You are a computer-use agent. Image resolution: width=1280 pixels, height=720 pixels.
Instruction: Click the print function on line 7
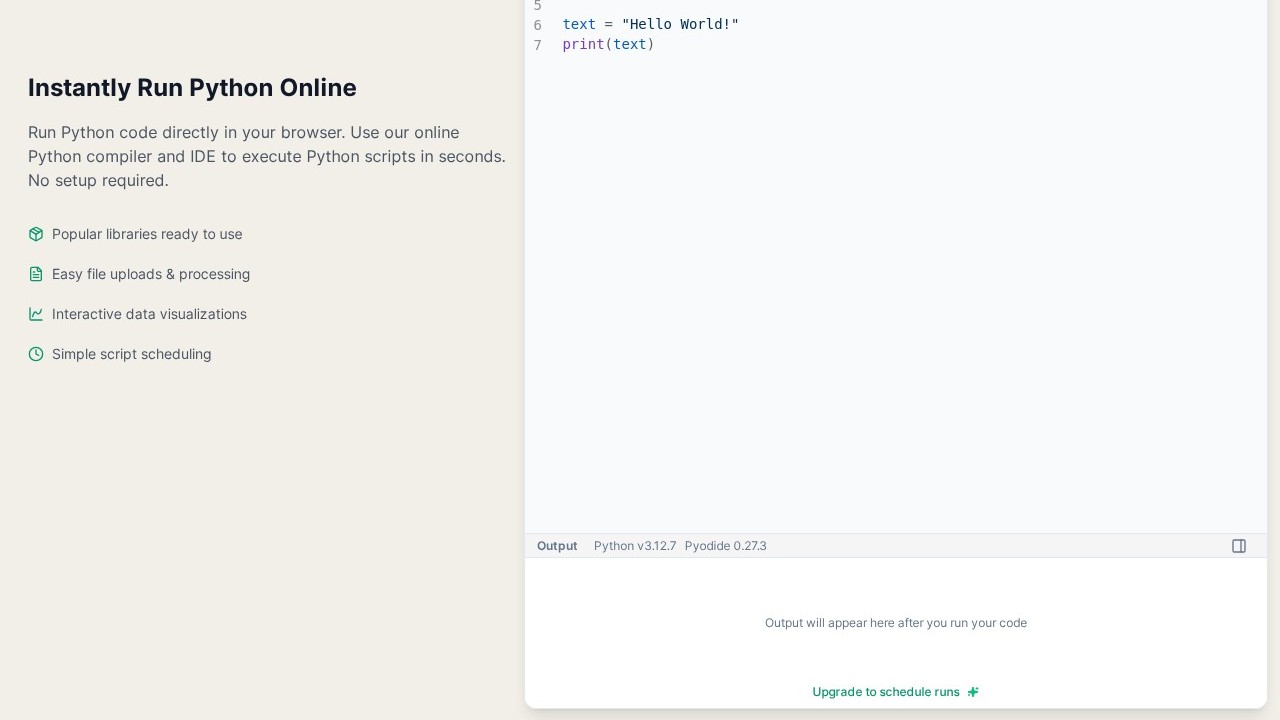[x=583, y=44]
